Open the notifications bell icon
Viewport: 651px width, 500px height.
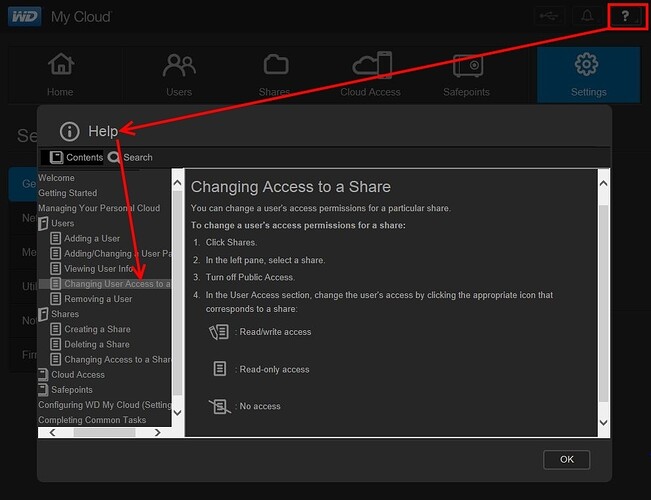587,17
